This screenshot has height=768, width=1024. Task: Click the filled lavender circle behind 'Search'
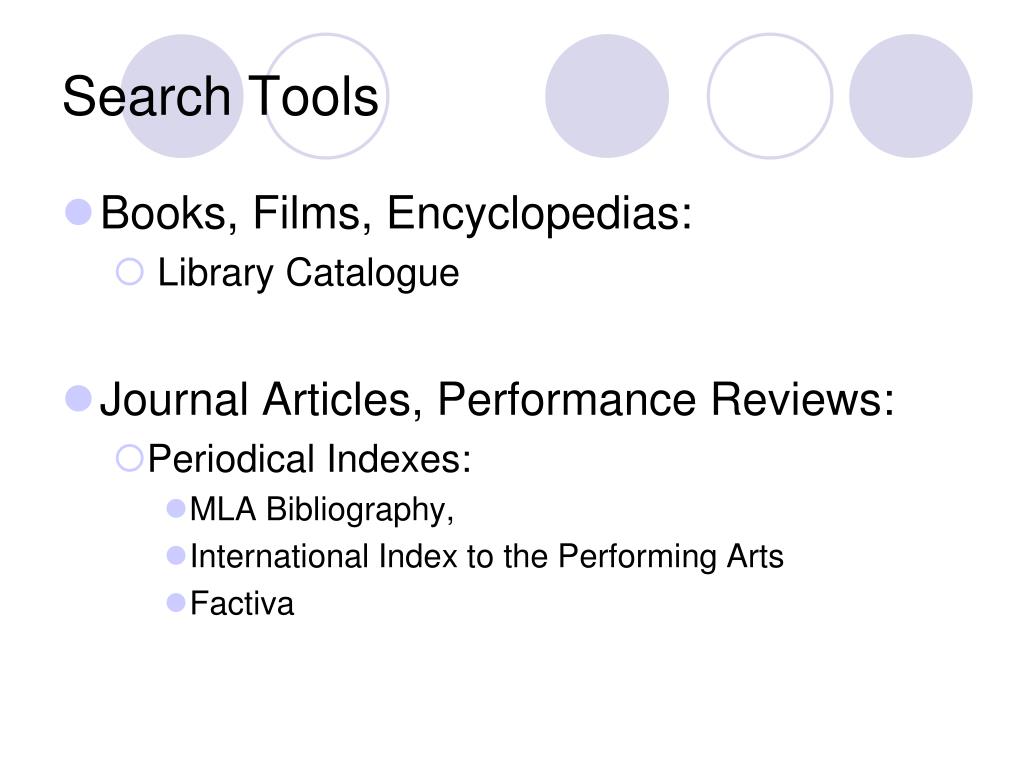pyautogui.click(x=182, y=96)
